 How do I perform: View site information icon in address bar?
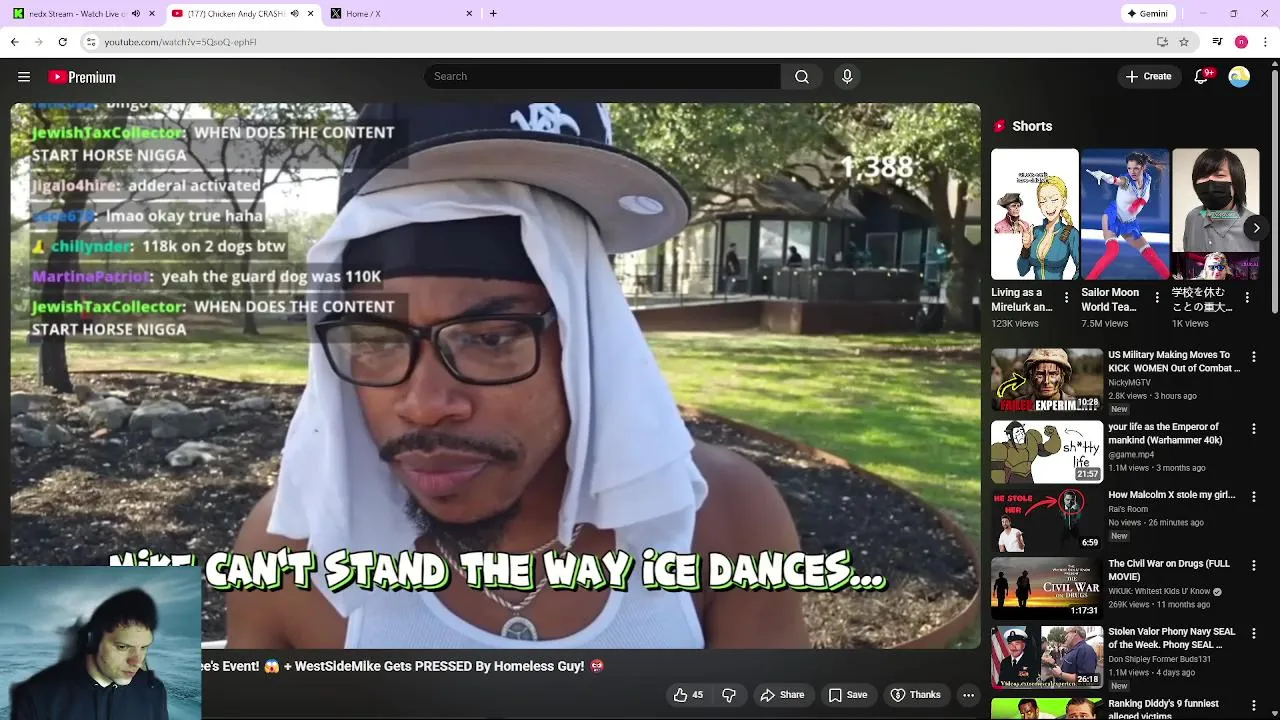(x=90, y=42)
